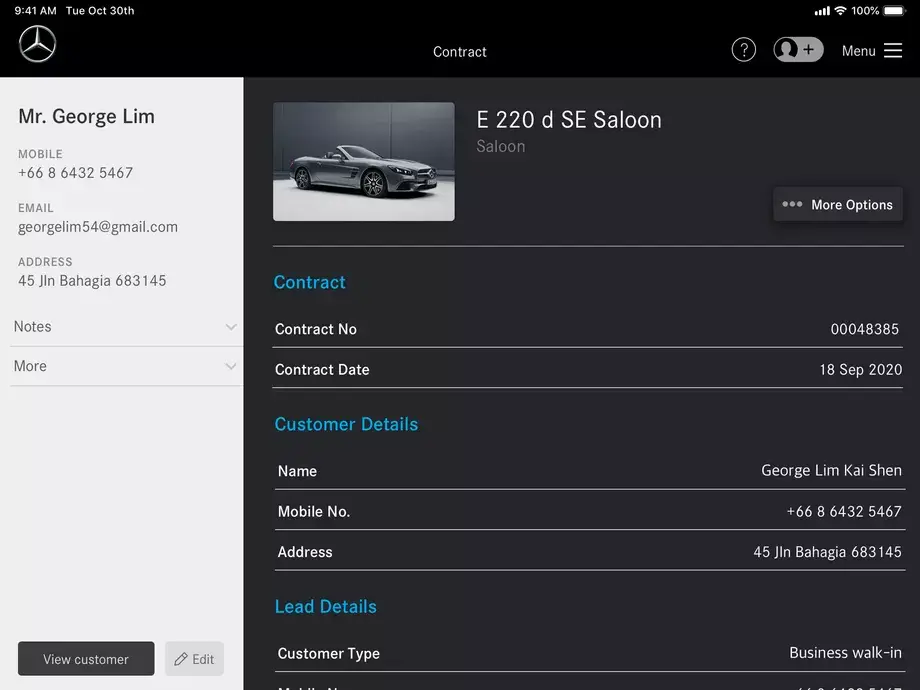The height and width of the screenshot is (690, 920).
Task: Expand the More section
Action: click(x=126, y=366)
